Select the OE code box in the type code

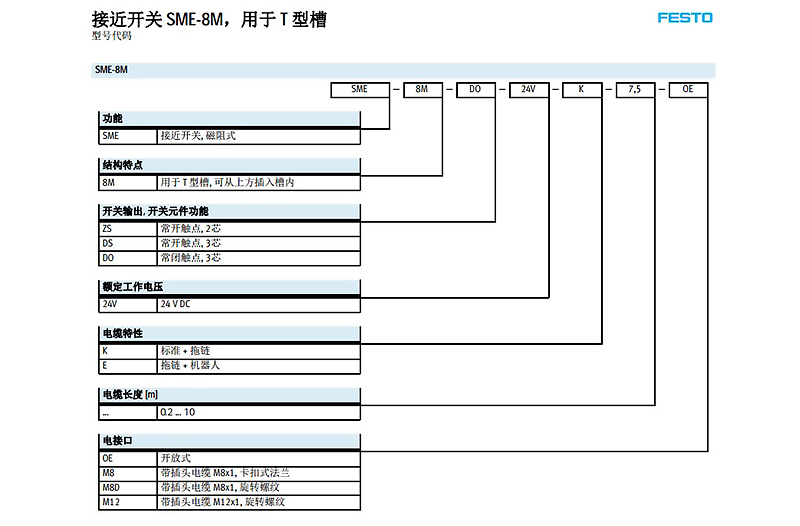click(688, 89)
